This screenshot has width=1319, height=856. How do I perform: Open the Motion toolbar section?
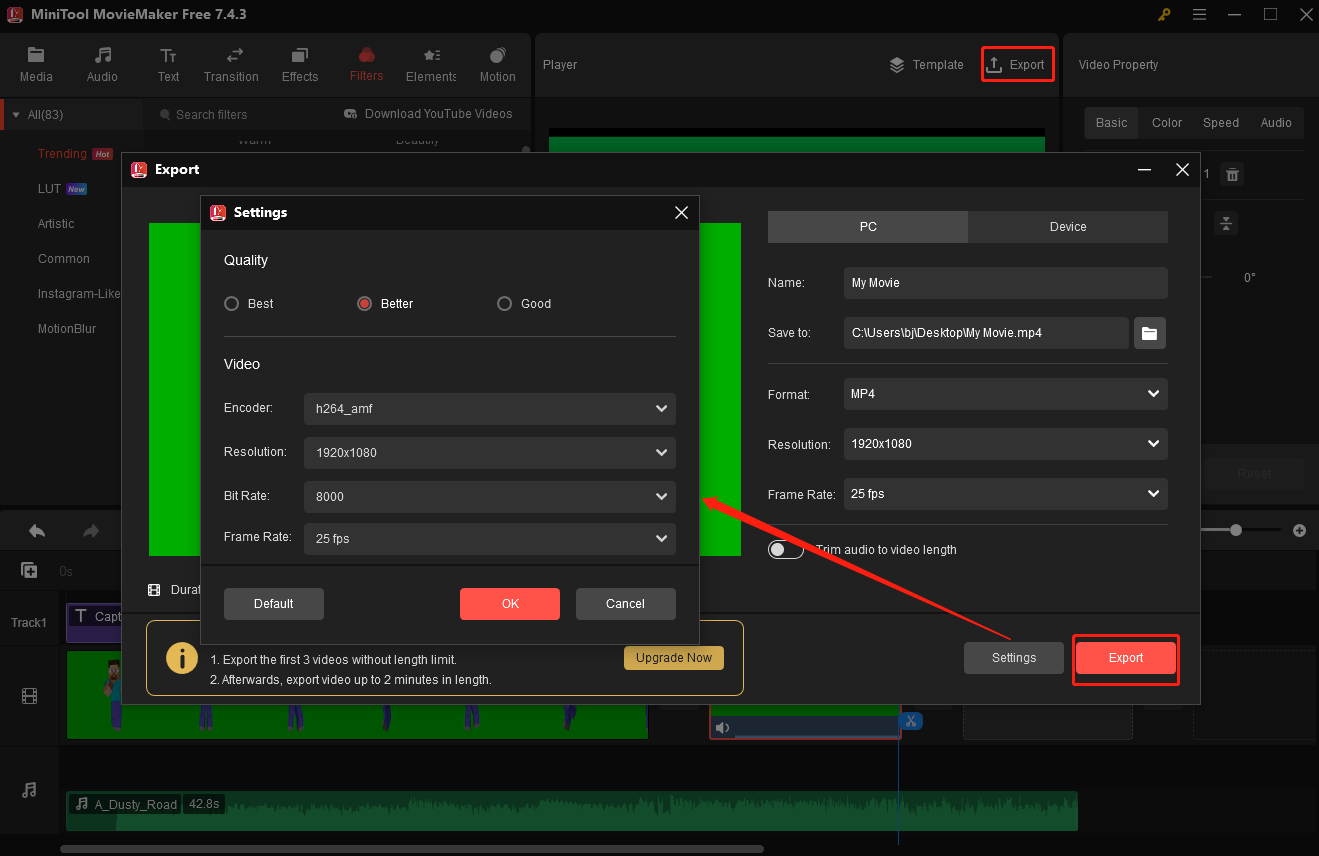point(497,65)
